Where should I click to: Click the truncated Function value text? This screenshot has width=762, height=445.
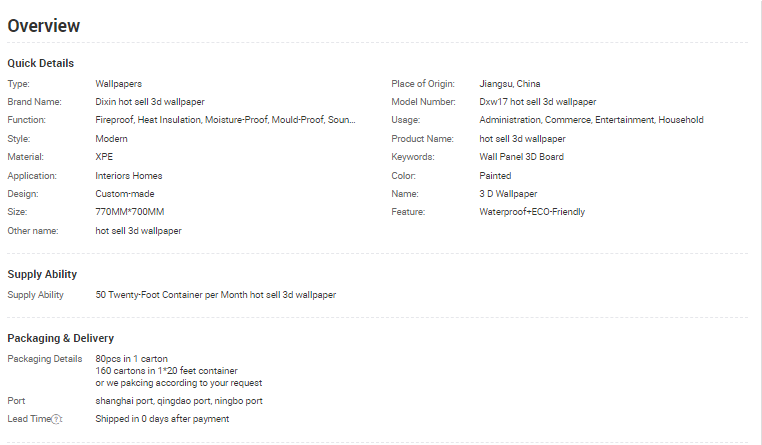[x=225, y=120]
